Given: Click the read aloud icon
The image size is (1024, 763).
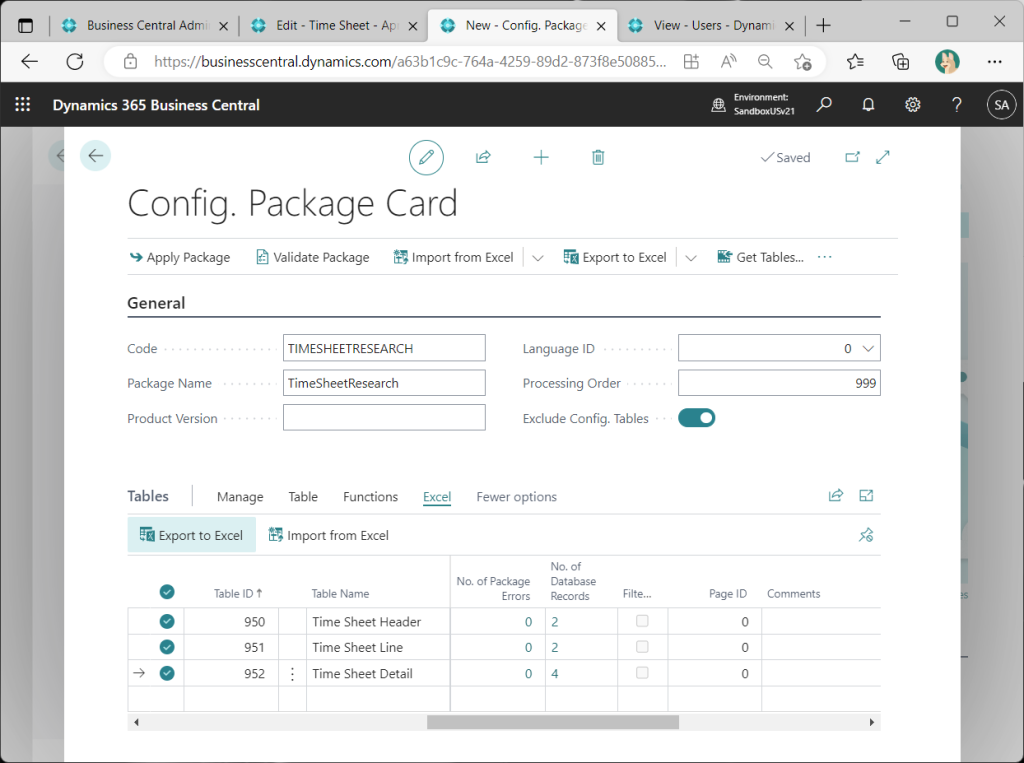Looking at the screenshot, I should (728, 62).
